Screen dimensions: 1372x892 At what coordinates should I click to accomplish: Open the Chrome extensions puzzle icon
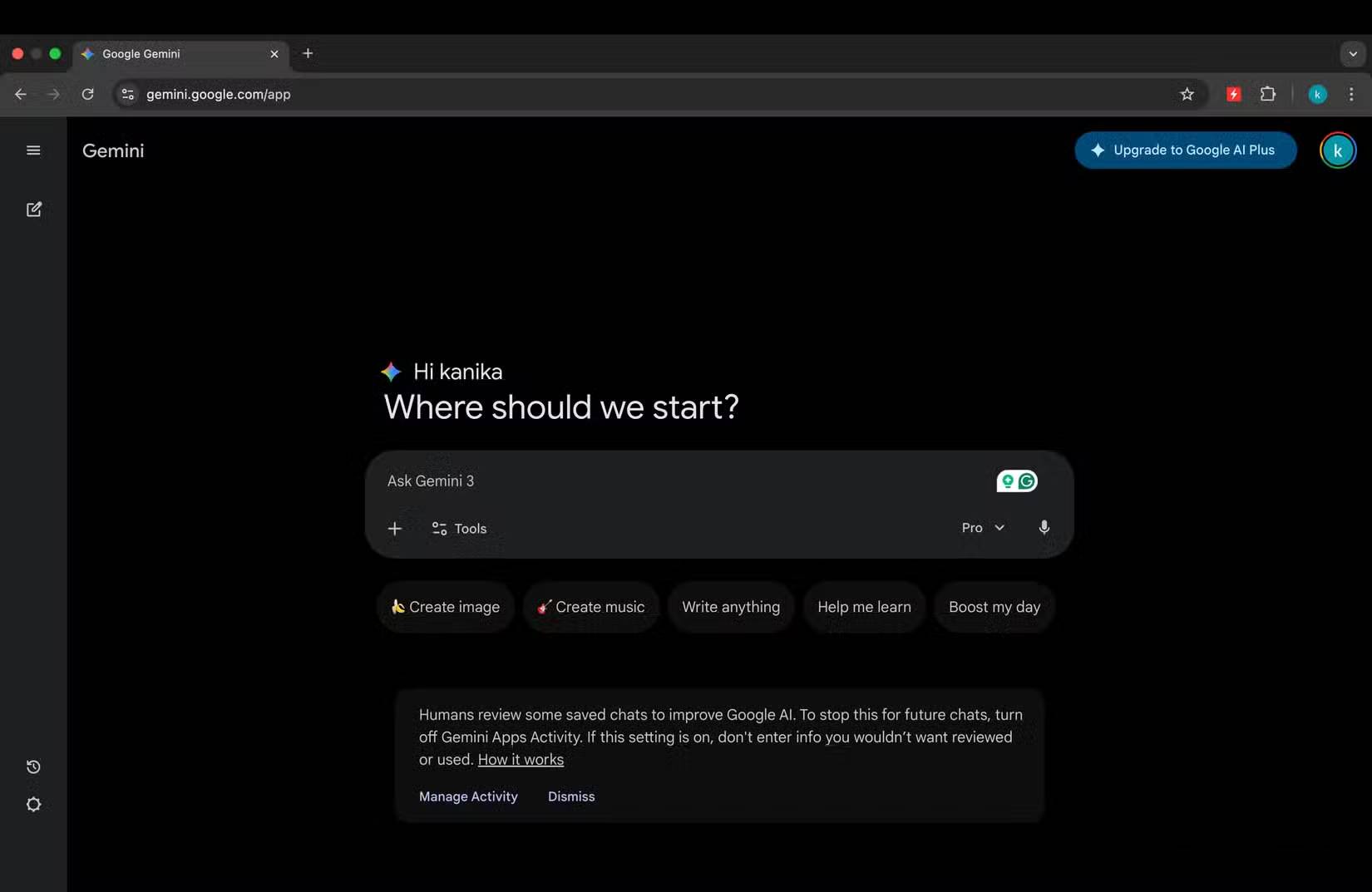tap(1268, 94)
